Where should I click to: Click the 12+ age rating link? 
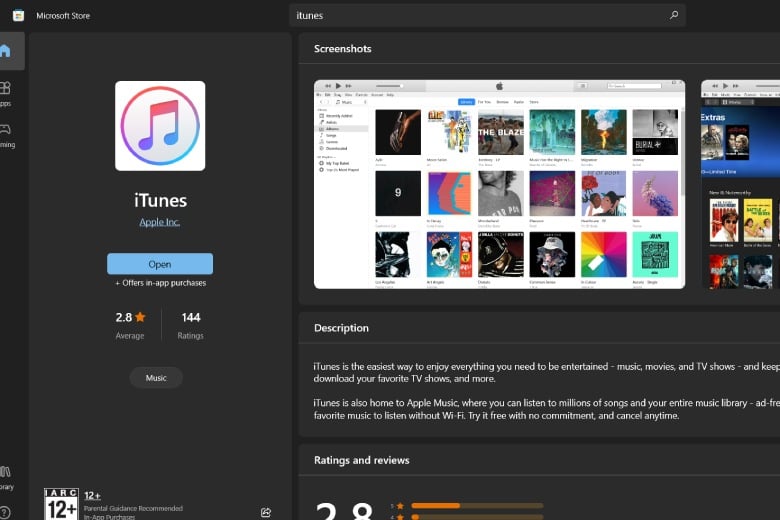[x=93, y=496]
